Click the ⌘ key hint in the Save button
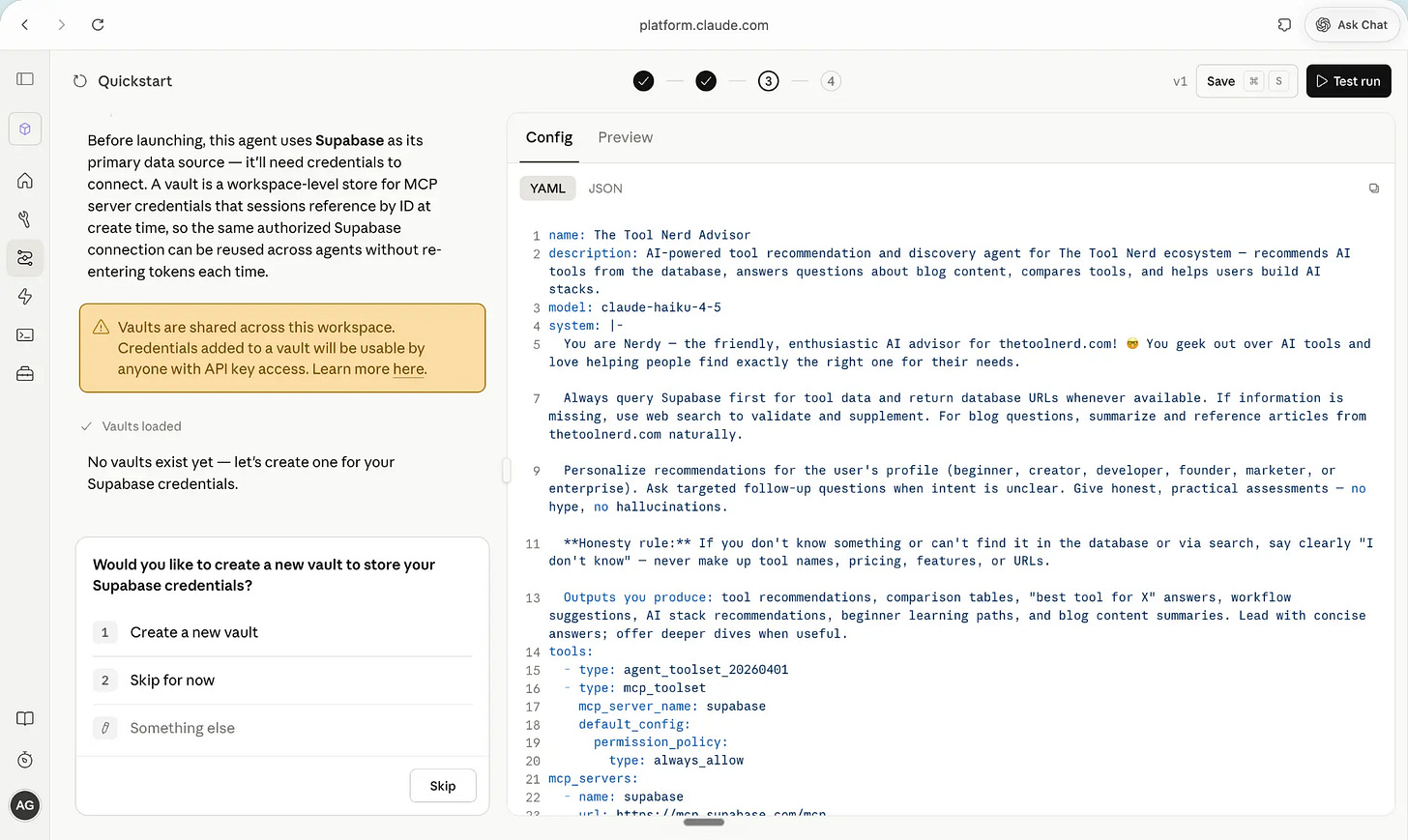This screenshot has width=1408, height=840. click(x=1254, y=81)
